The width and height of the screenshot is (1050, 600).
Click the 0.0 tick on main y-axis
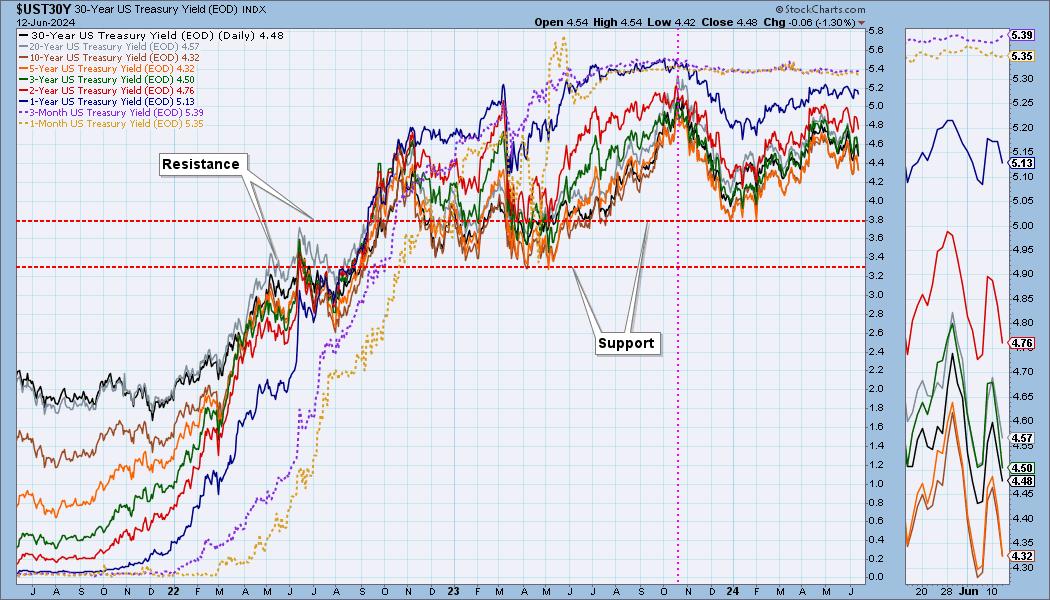pos(875,577)
